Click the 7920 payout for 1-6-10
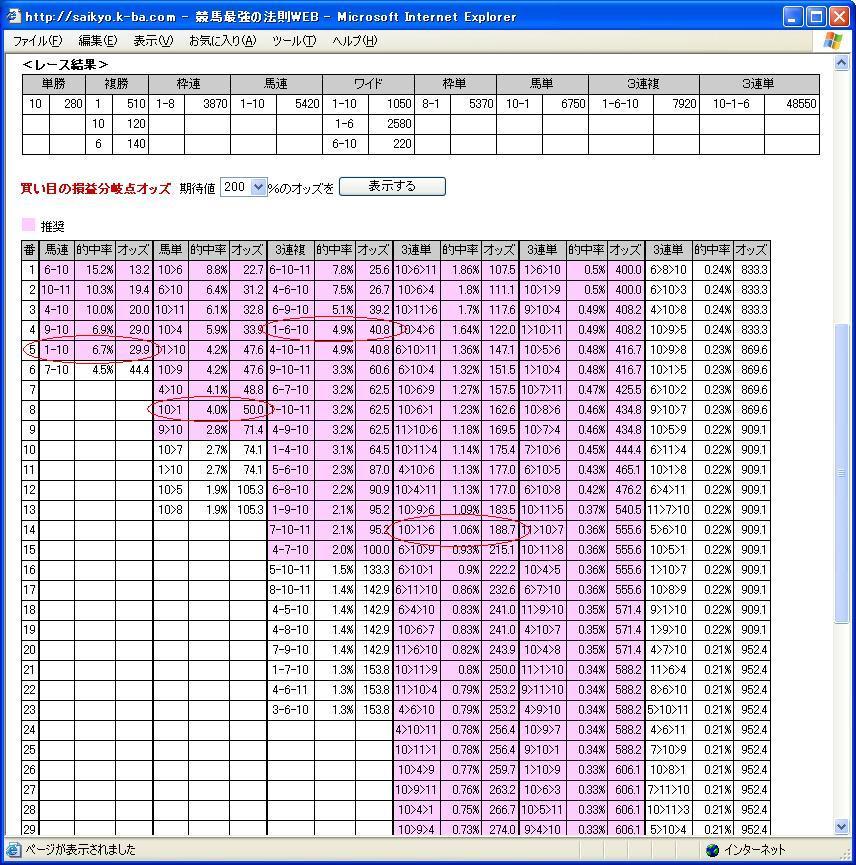The image size is (856, 865). pos(676,104)
